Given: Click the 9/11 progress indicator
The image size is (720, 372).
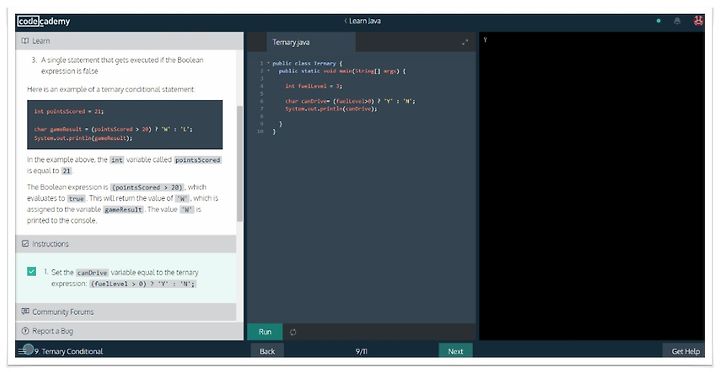Looking at the screenshot, I should point(362,351).
